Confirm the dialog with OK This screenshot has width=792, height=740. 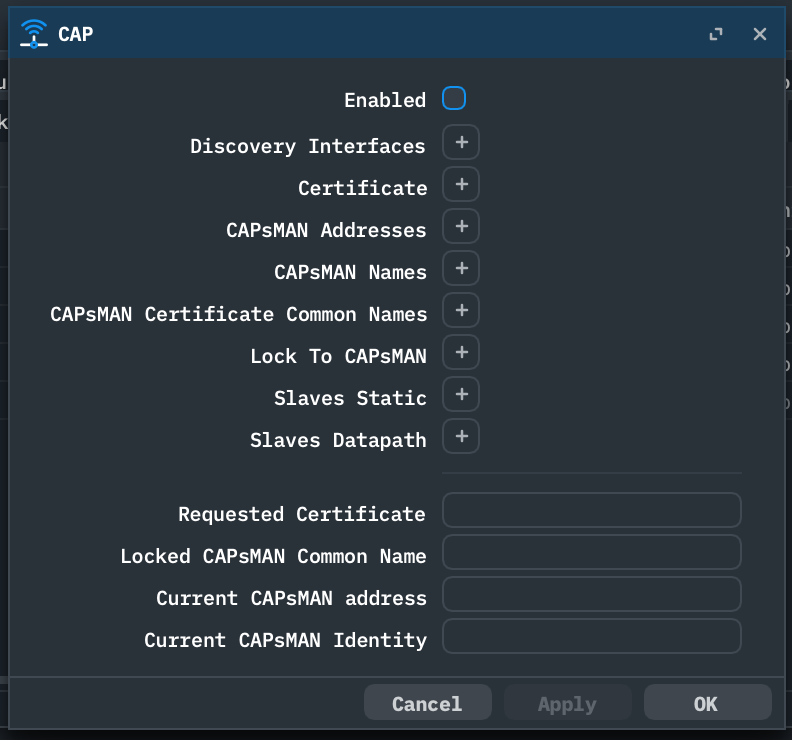707,703
